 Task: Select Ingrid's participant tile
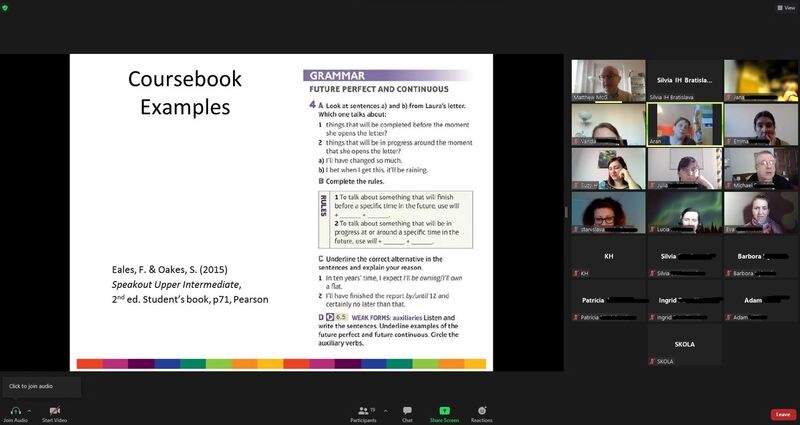pos(685,301)
